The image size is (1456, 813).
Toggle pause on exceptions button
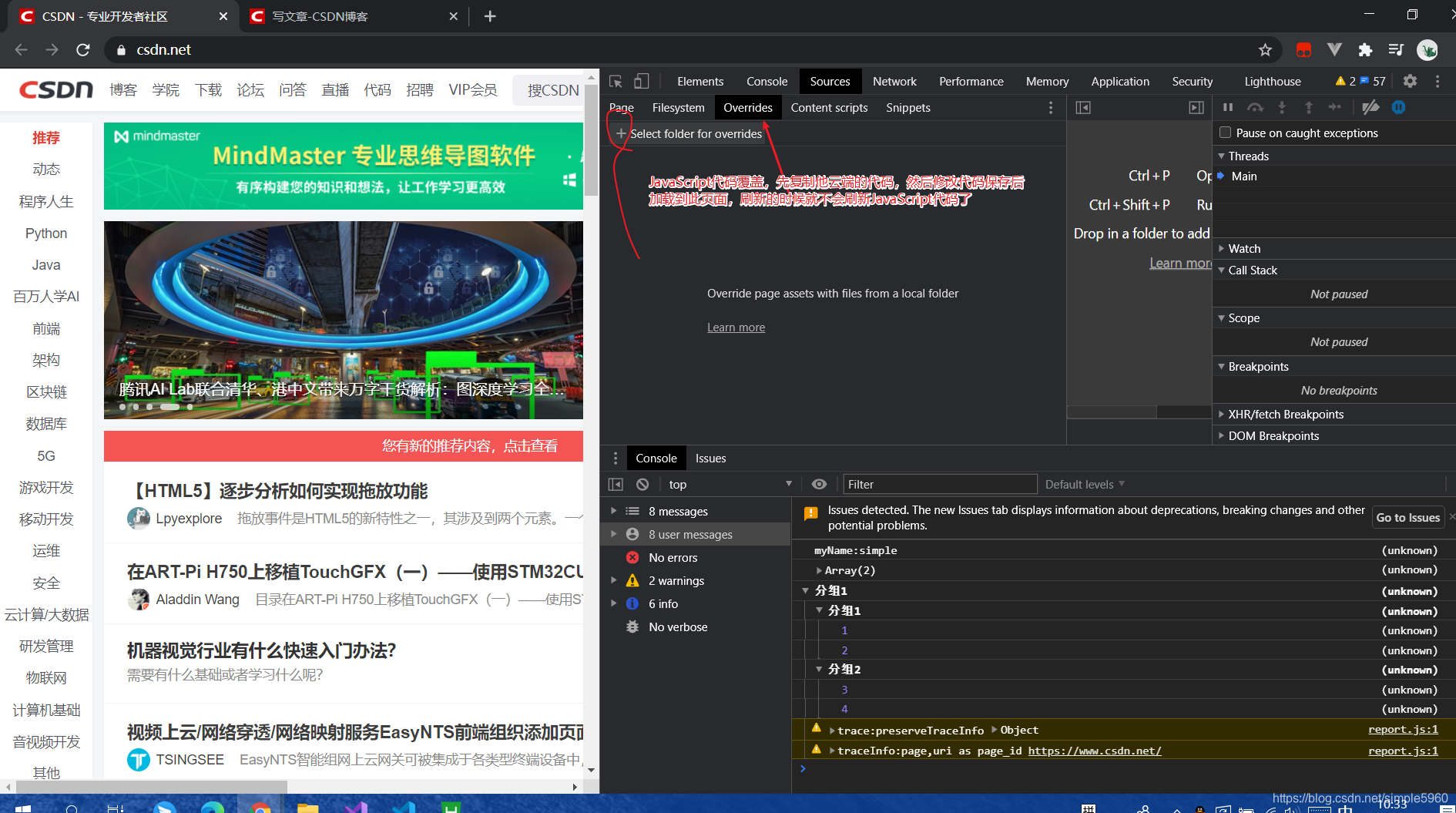point(1399,107)
